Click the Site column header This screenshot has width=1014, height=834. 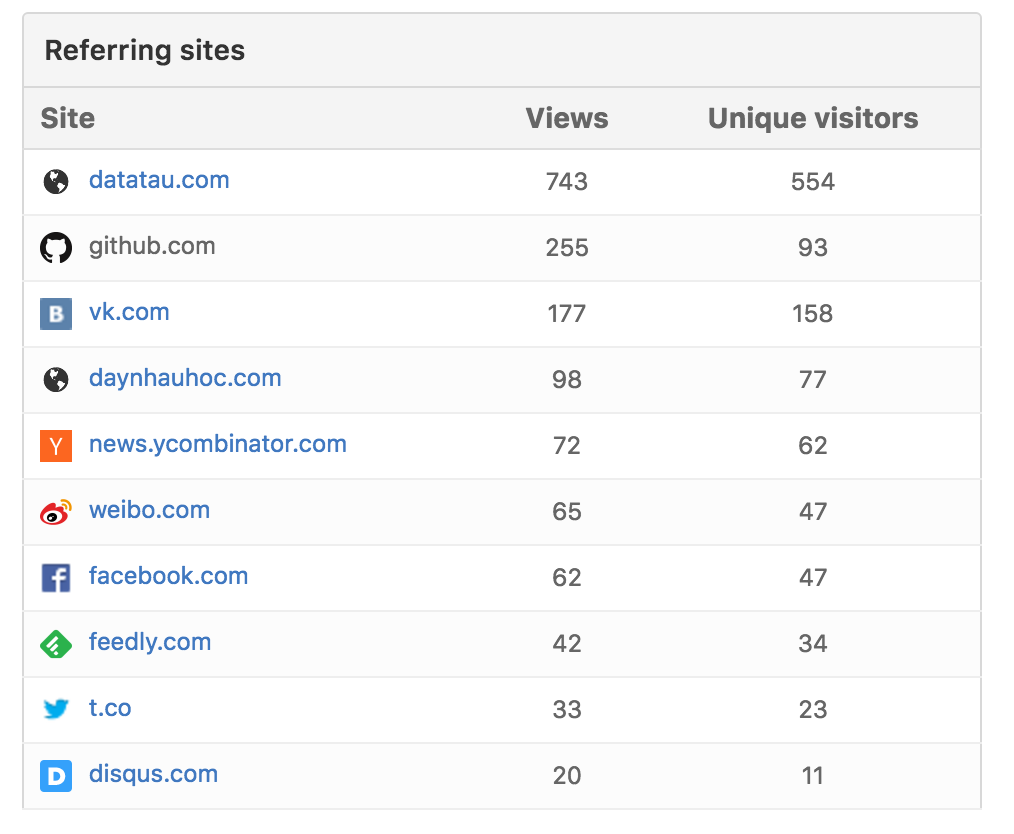click(x=68, y=118)
